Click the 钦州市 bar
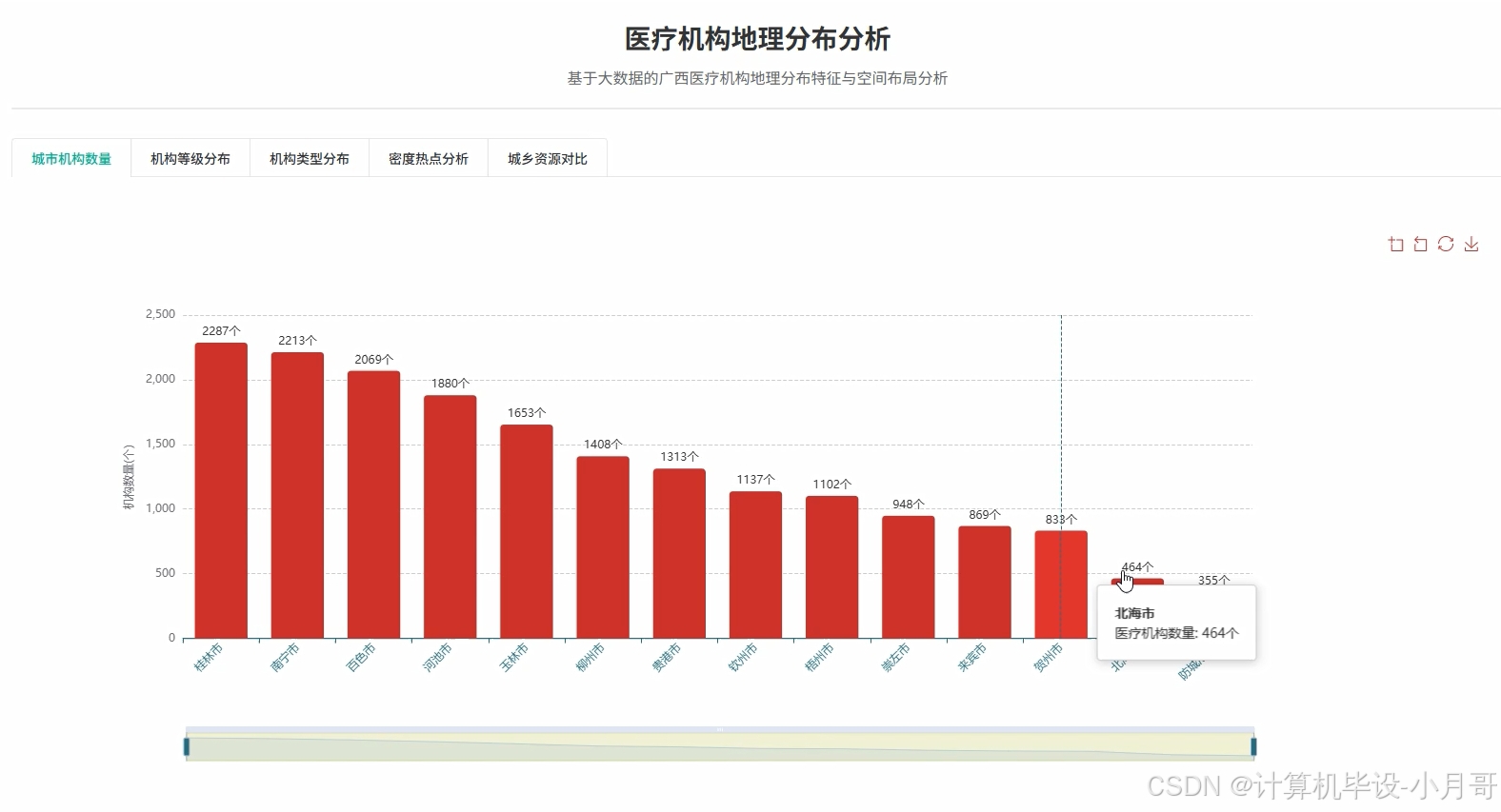This screenshot has height=812, width=1501. click(755, 564)
